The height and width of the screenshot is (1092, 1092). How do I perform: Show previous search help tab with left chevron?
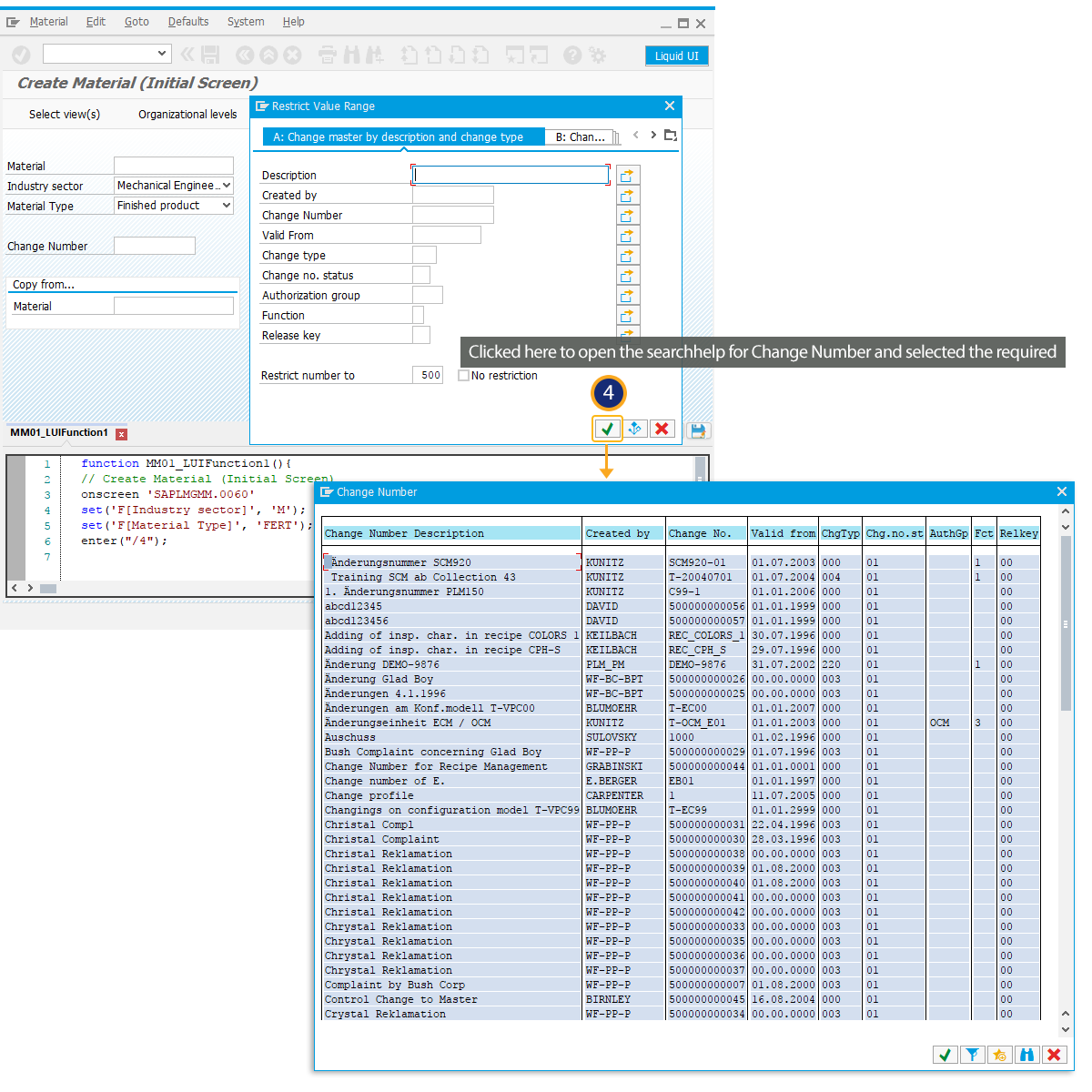(x=635, y=136)
